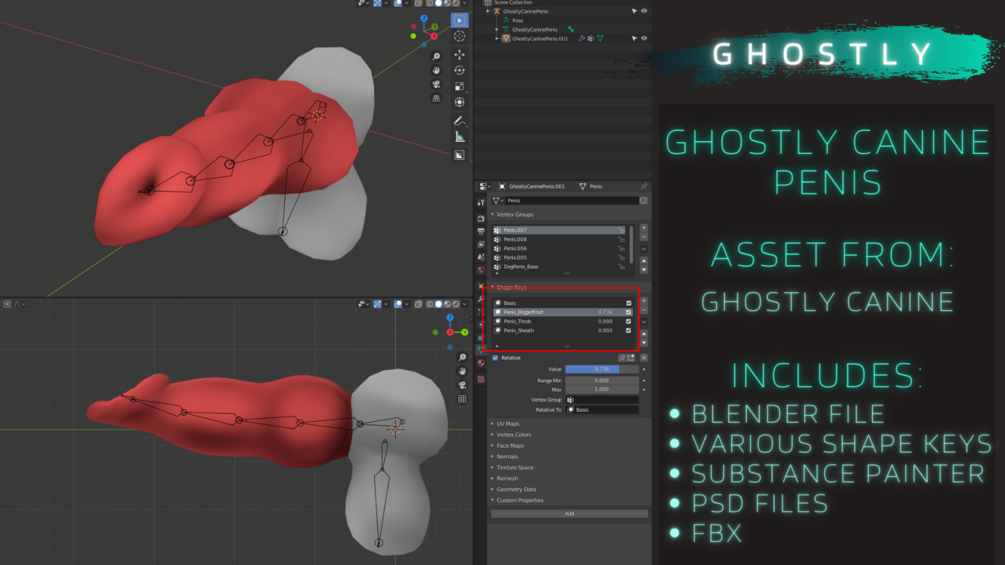The width and height of the screenshot is (1005, 565).
Task: Open shape key specials dropdown arrow
Action: (644, 322)
